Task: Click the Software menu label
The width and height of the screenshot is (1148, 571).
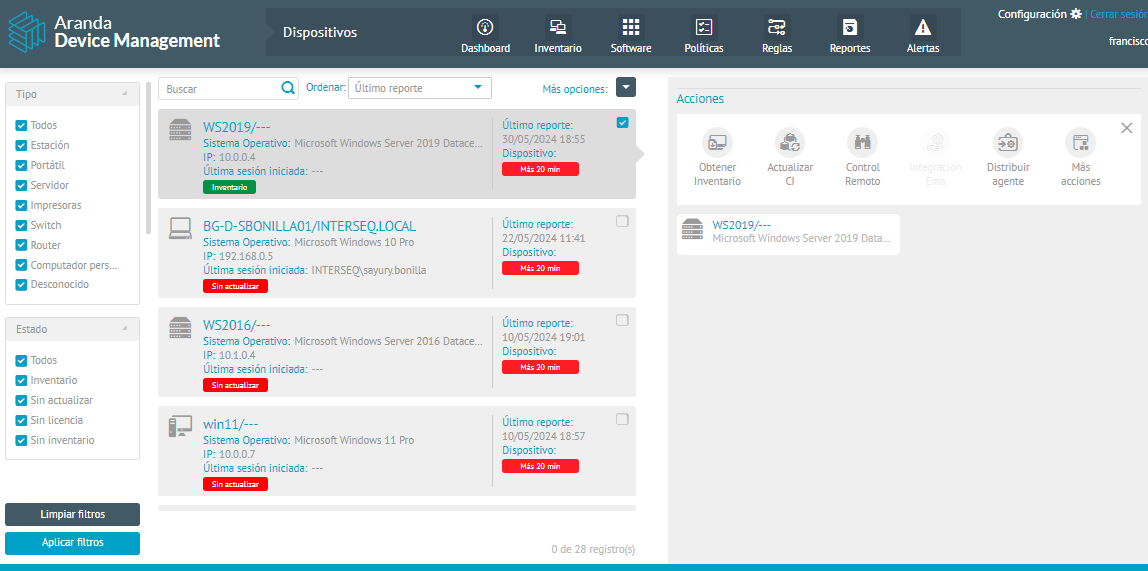Action: [x=631, y=49]
